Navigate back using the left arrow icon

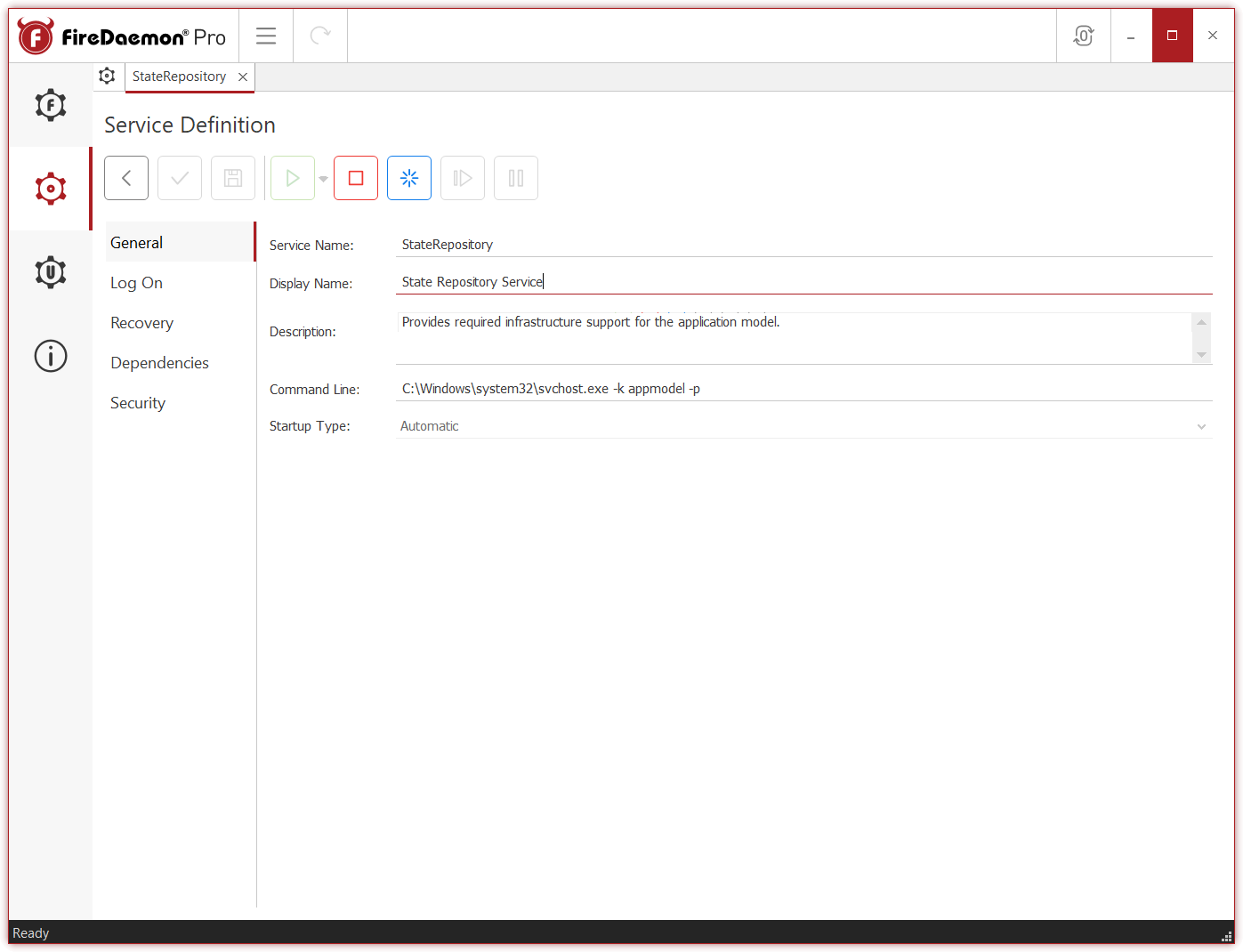(125, 177)
